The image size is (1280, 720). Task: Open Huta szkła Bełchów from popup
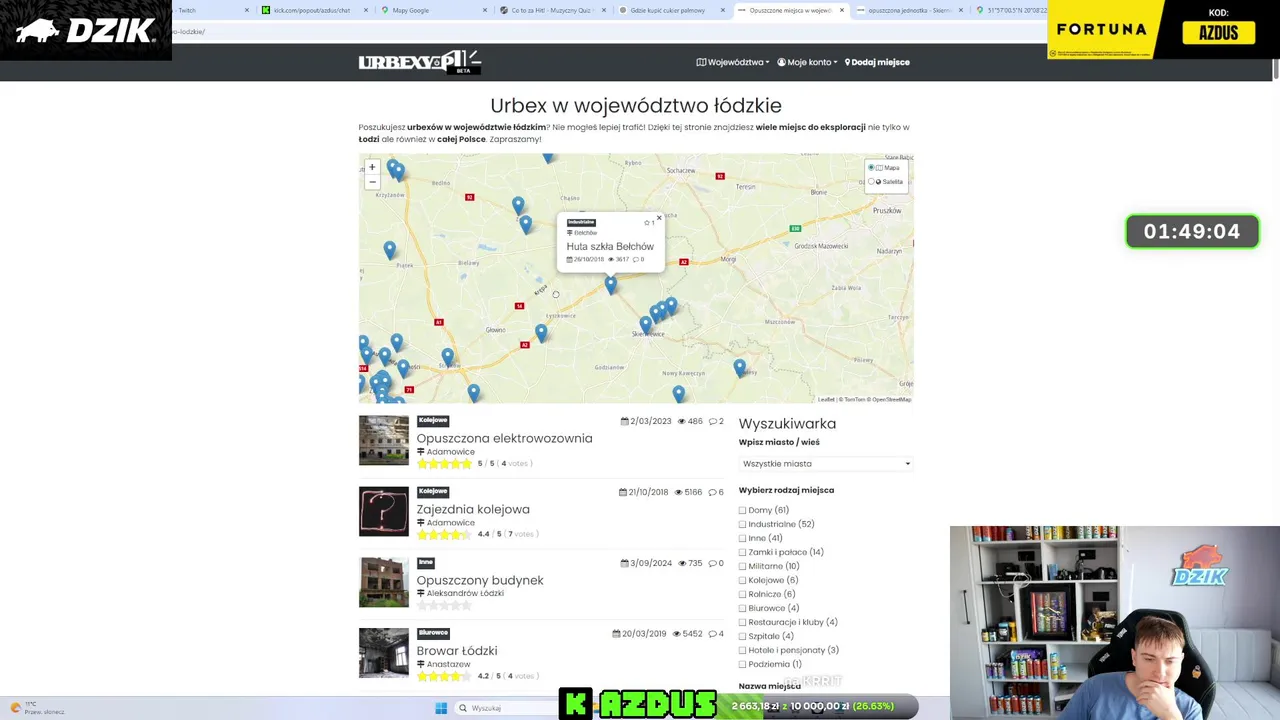[x=610, y=246]
